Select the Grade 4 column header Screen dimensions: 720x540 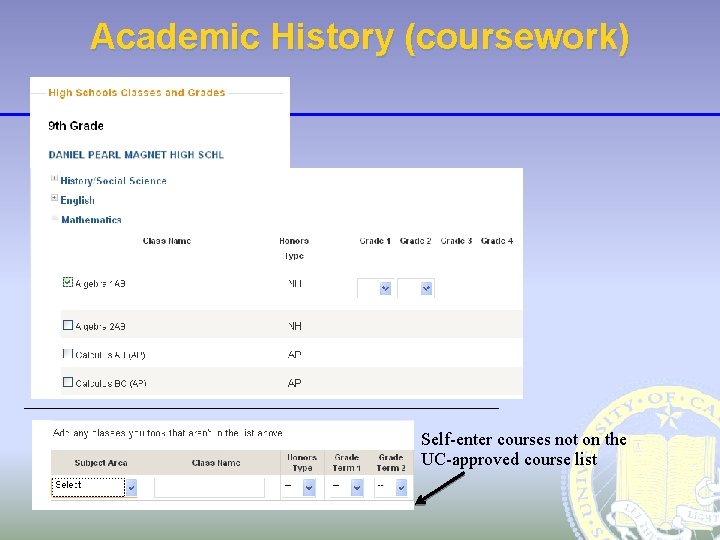click(497, 241)
